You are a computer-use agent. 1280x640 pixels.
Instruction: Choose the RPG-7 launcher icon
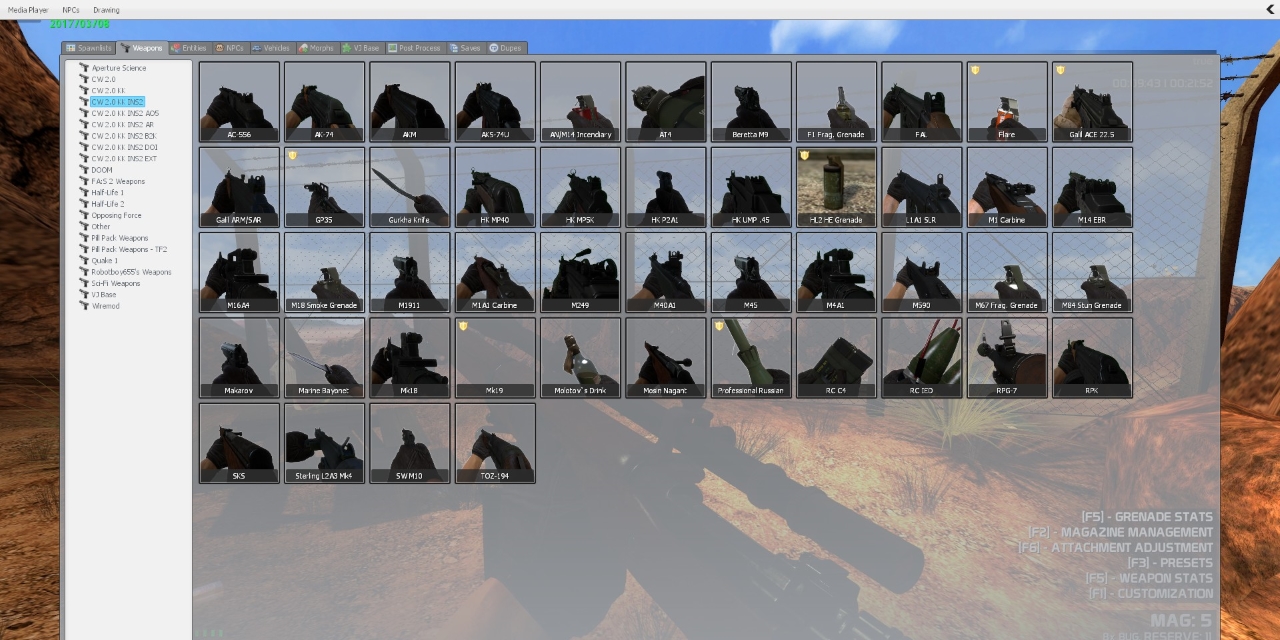tap(1007, 358)
